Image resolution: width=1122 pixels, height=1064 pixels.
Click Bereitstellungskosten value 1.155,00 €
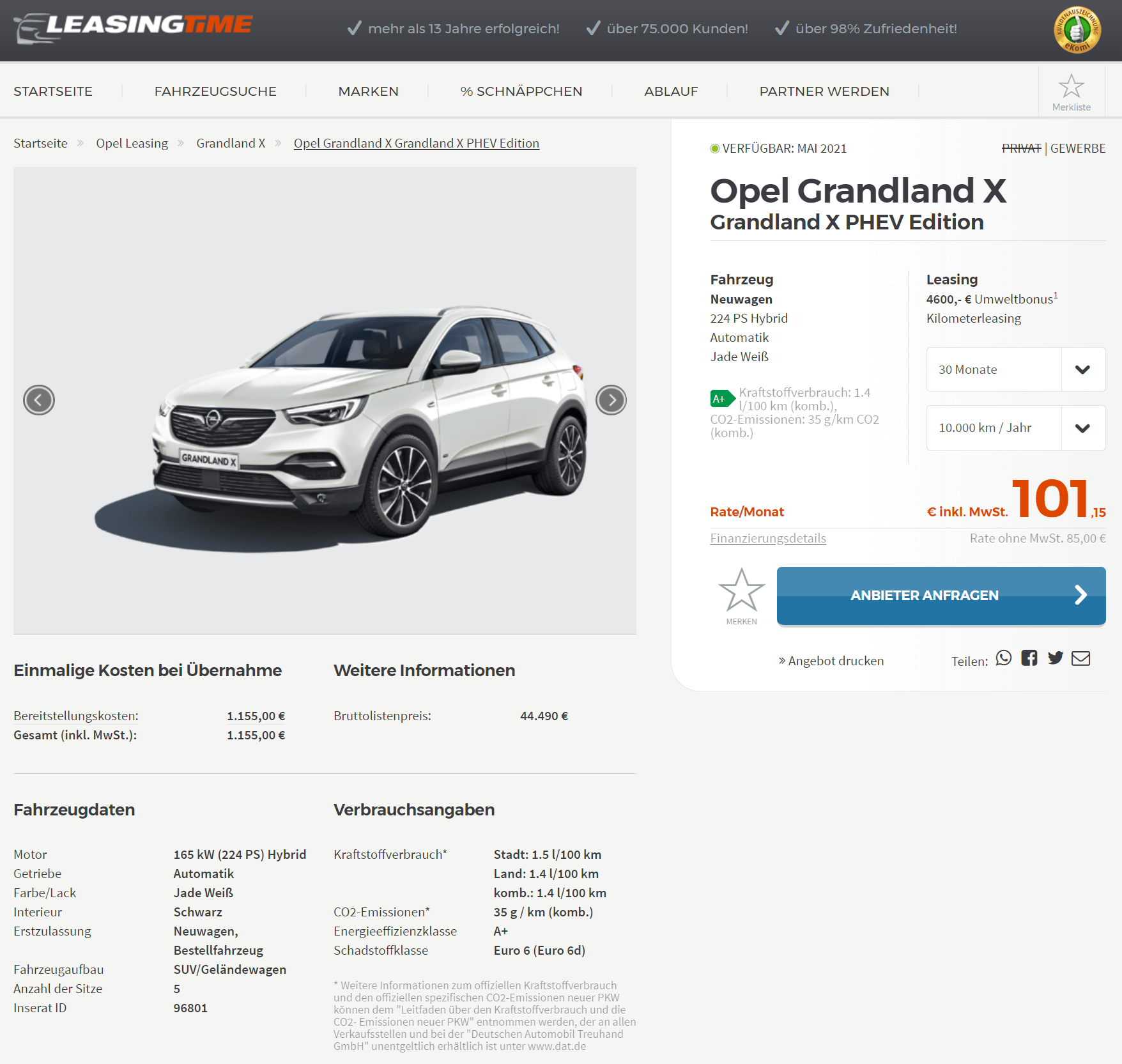(256, 716)
